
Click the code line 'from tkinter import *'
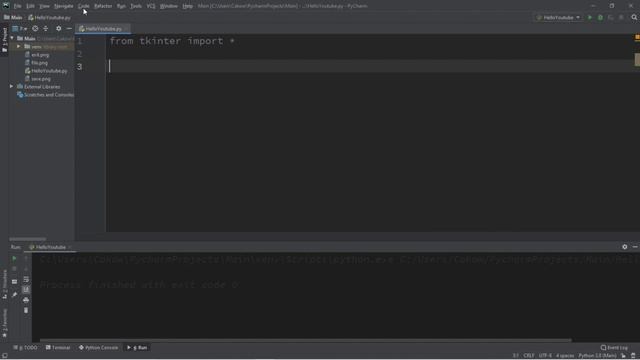tap(172, 41)
